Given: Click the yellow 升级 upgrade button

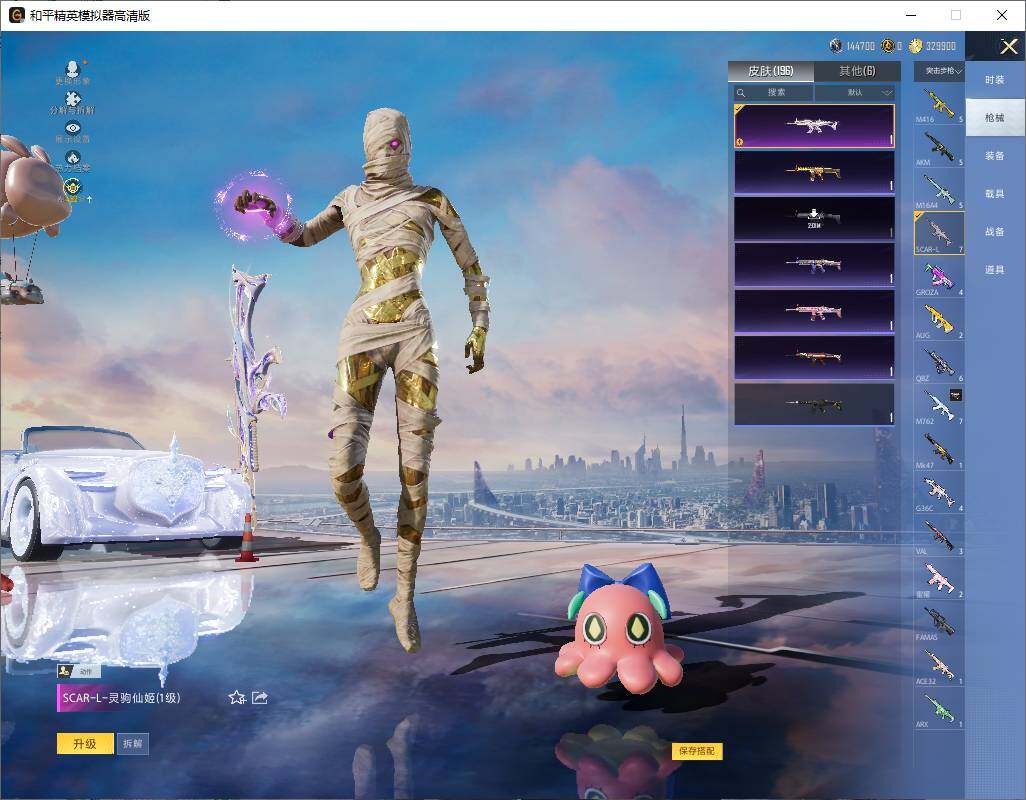Looking at the screenshot, I should click(85, 744).
